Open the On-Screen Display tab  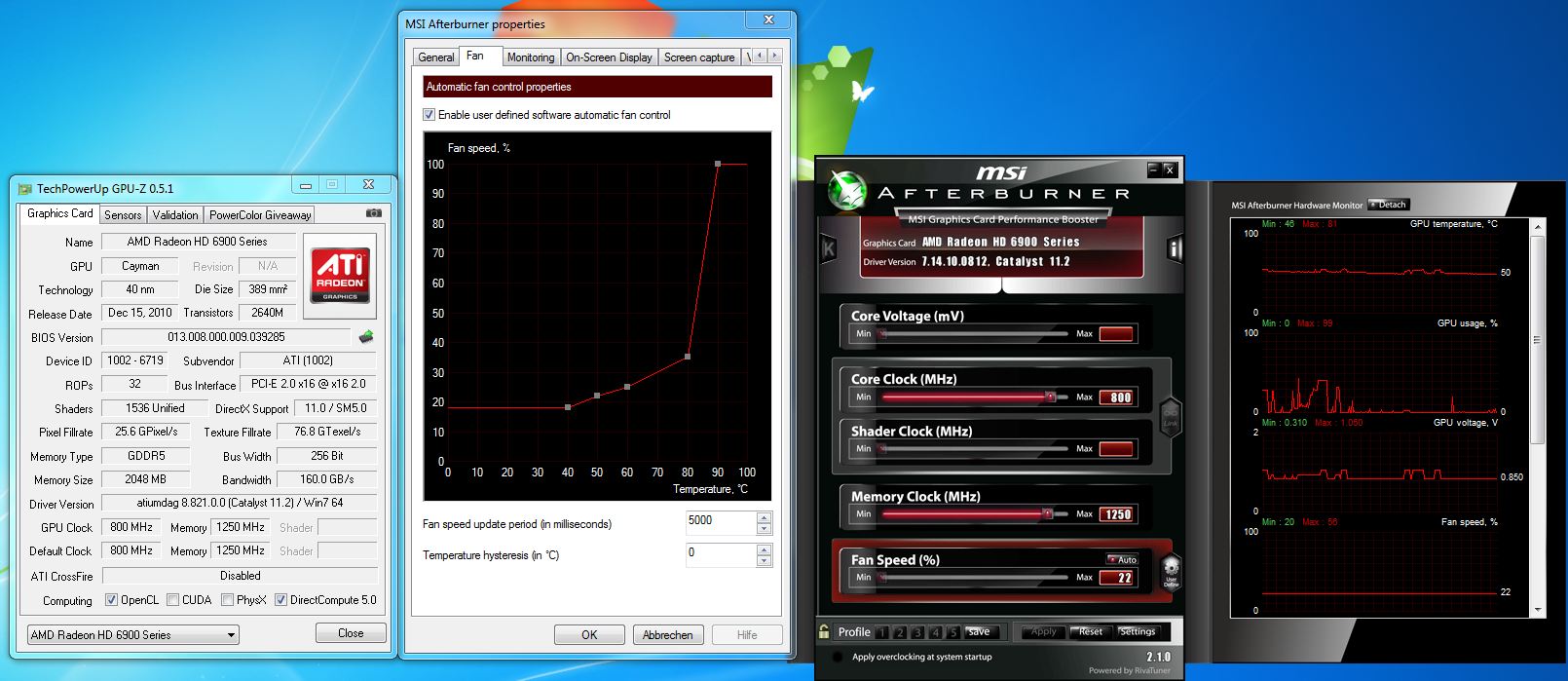[x=609, y=57]
